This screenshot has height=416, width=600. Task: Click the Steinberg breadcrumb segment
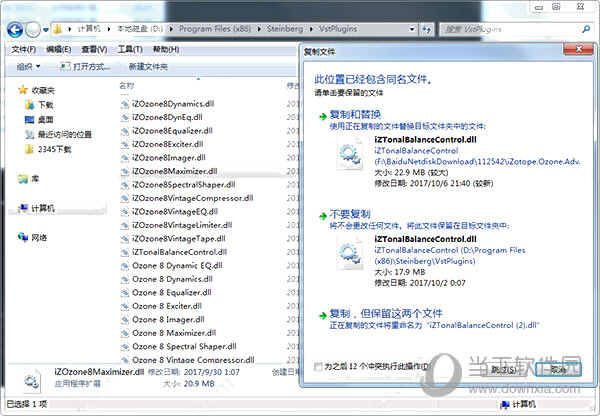pyautogui.click(x=285, y=29)
